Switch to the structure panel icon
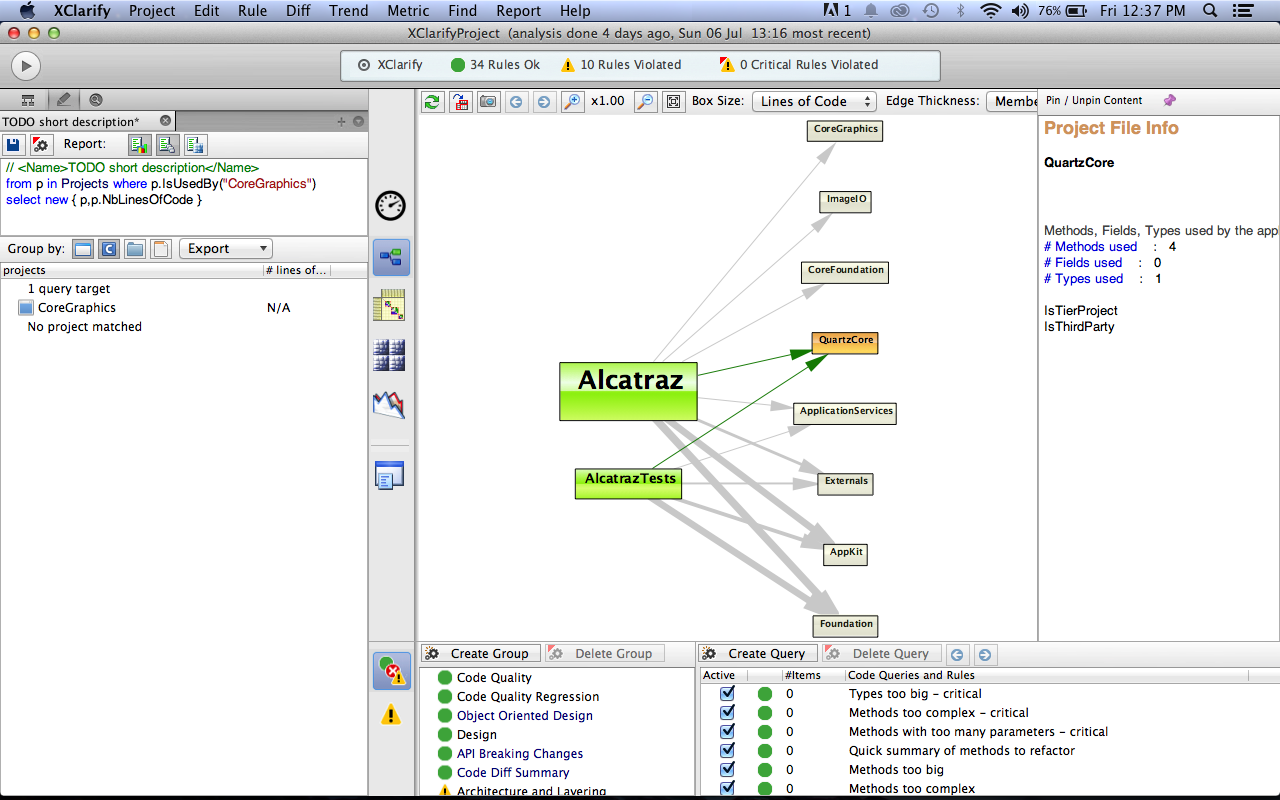The image size is (1280, 800). 28,100
